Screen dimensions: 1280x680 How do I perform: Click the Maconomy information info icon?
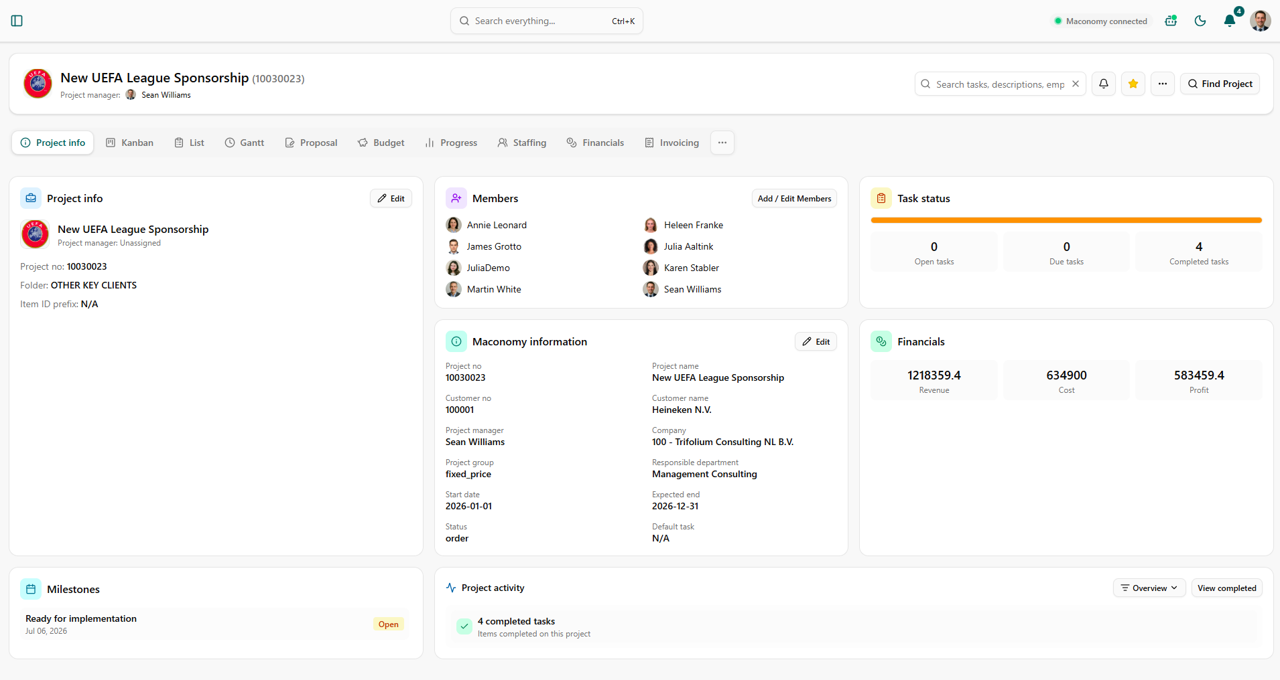tap(456, 342)
